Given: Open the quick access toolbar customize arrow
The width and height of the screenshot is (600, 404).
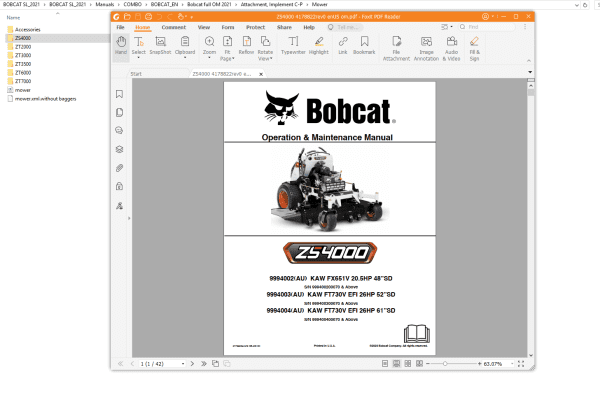Looking at the screenshot, I should click(192, 17).
